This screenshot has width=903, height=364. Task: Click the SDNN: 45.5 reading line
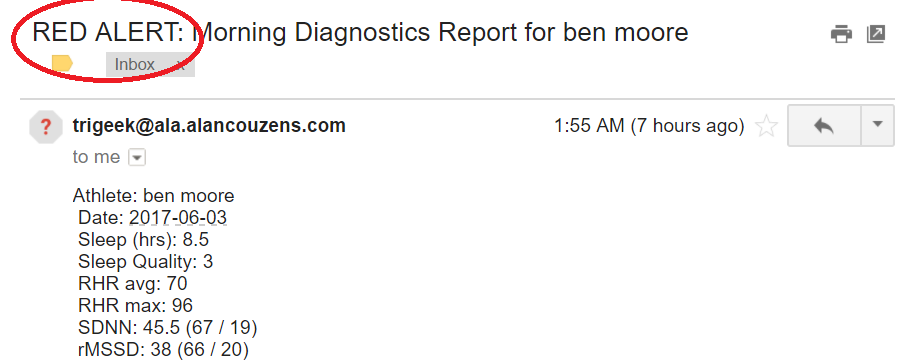tap(168, 328)
